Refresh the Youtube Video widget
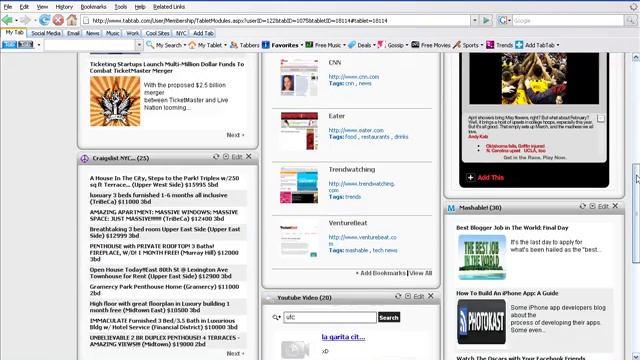 point(398,296)
